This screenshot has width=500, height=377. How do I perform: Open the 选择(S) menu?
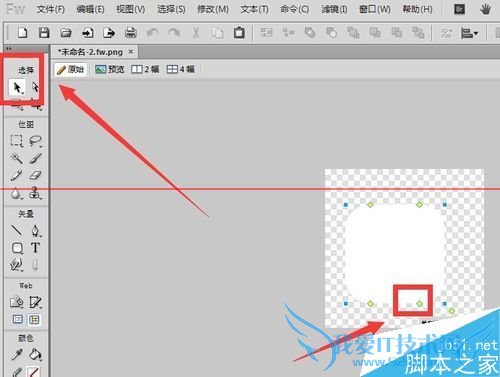(x=171, y=9)
